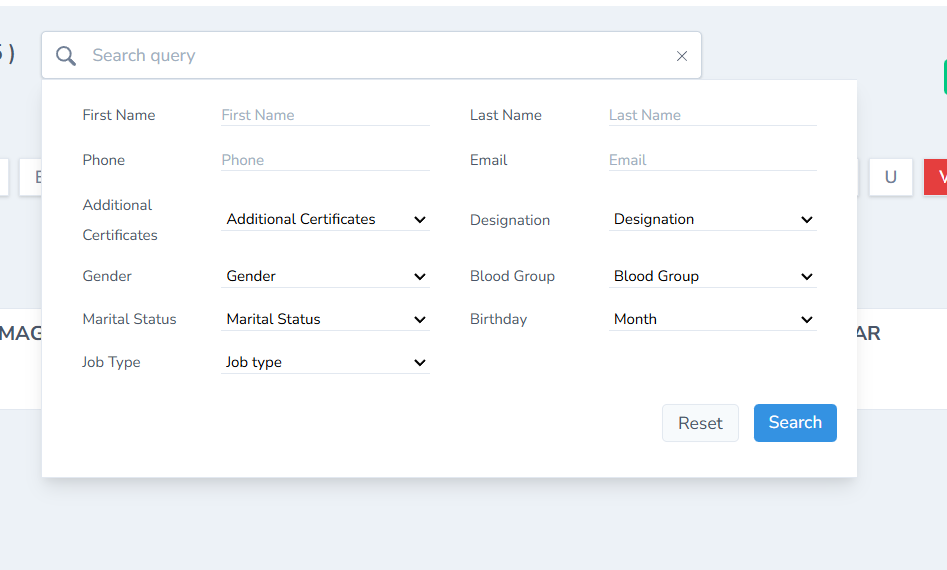Click the U letter filter button
Image resolution: width=947 pixels, height=570 pixels.
[890, 177]
